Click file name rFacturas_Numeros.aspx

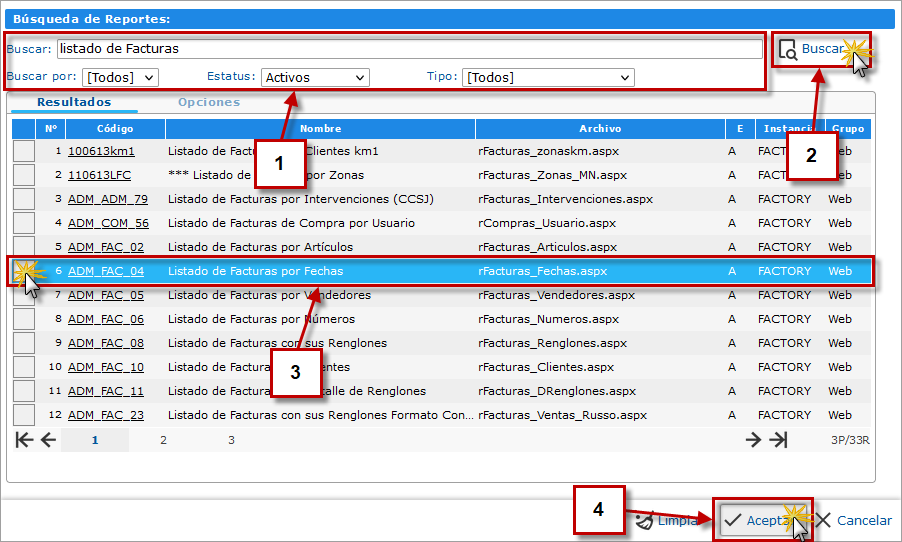[x=548, y=319]
